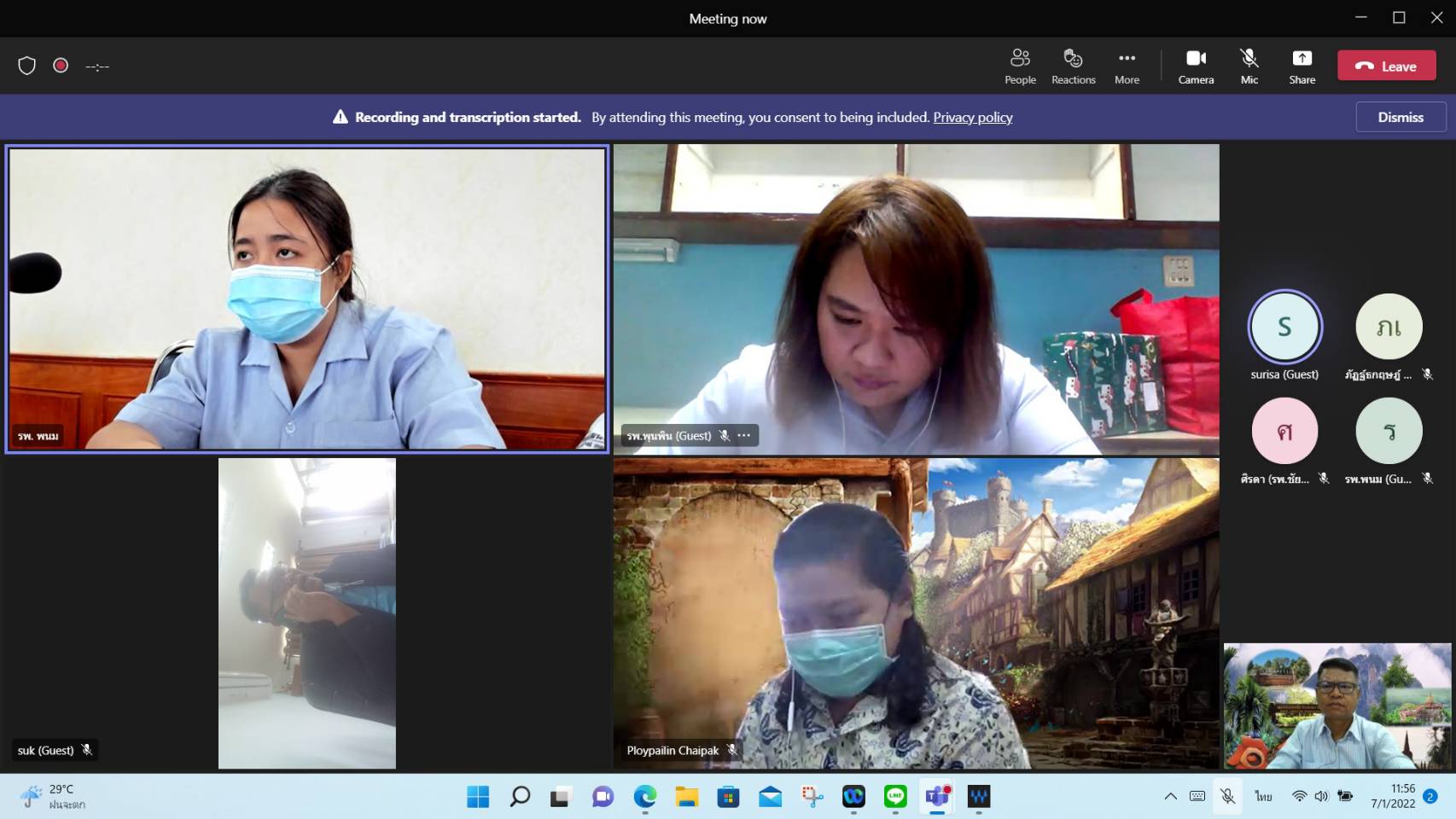Screen dimensions: 1456x819
Task: Switch the ไทย input language
Action: pyautogui.click(x=1263, y=796)
